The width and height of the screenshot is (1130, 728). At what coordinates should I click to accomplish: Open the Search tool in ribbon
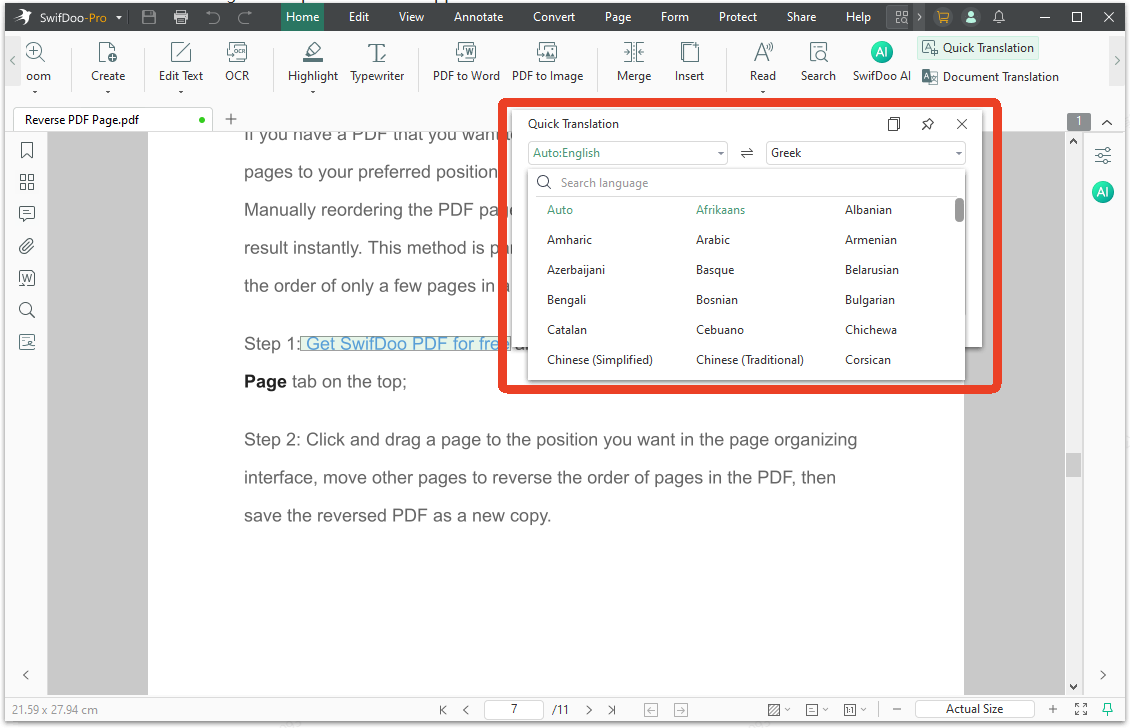(x=818, y=62)
